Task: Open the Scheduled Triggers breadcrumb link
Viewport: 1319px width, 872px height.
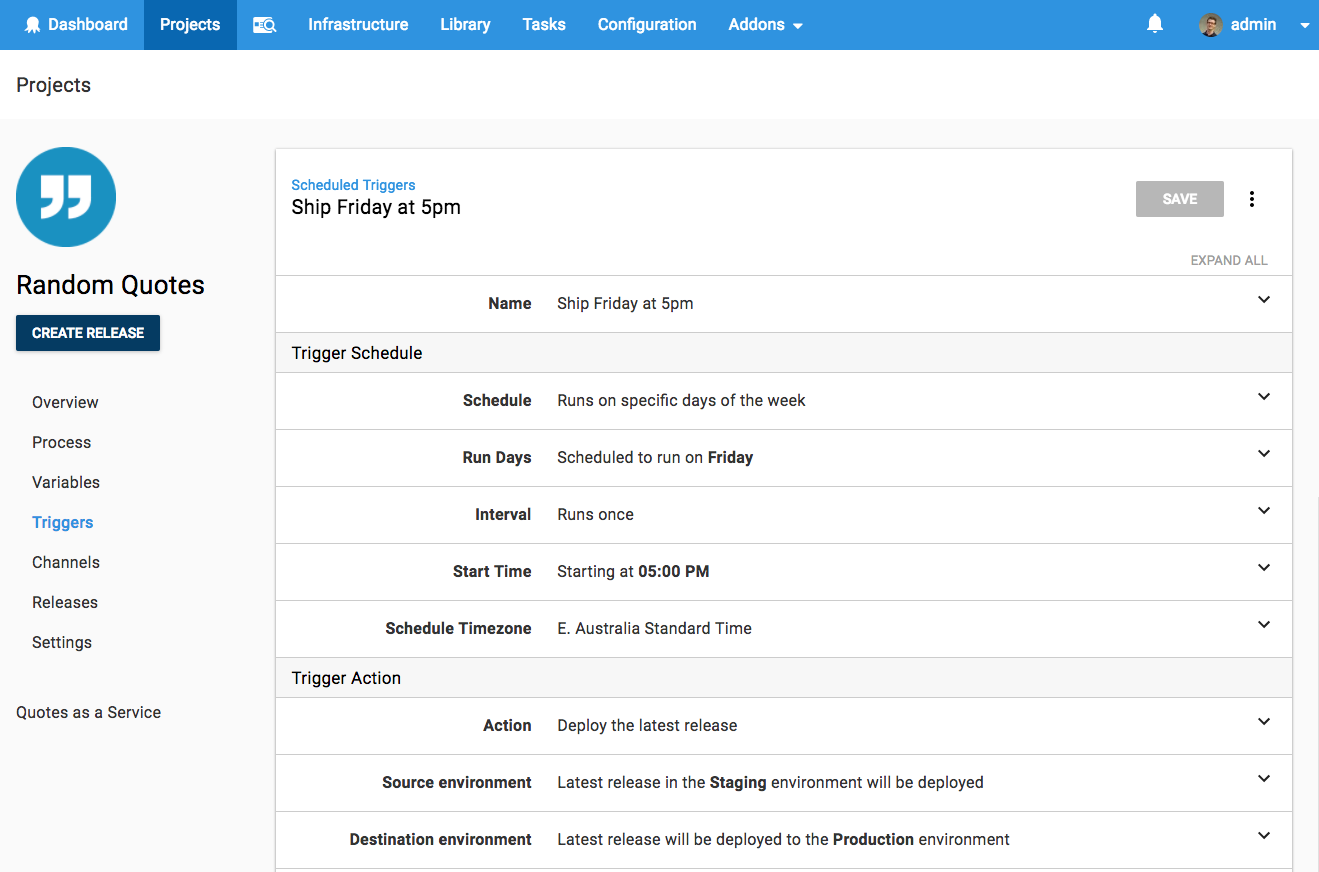Action: point(353,184)
